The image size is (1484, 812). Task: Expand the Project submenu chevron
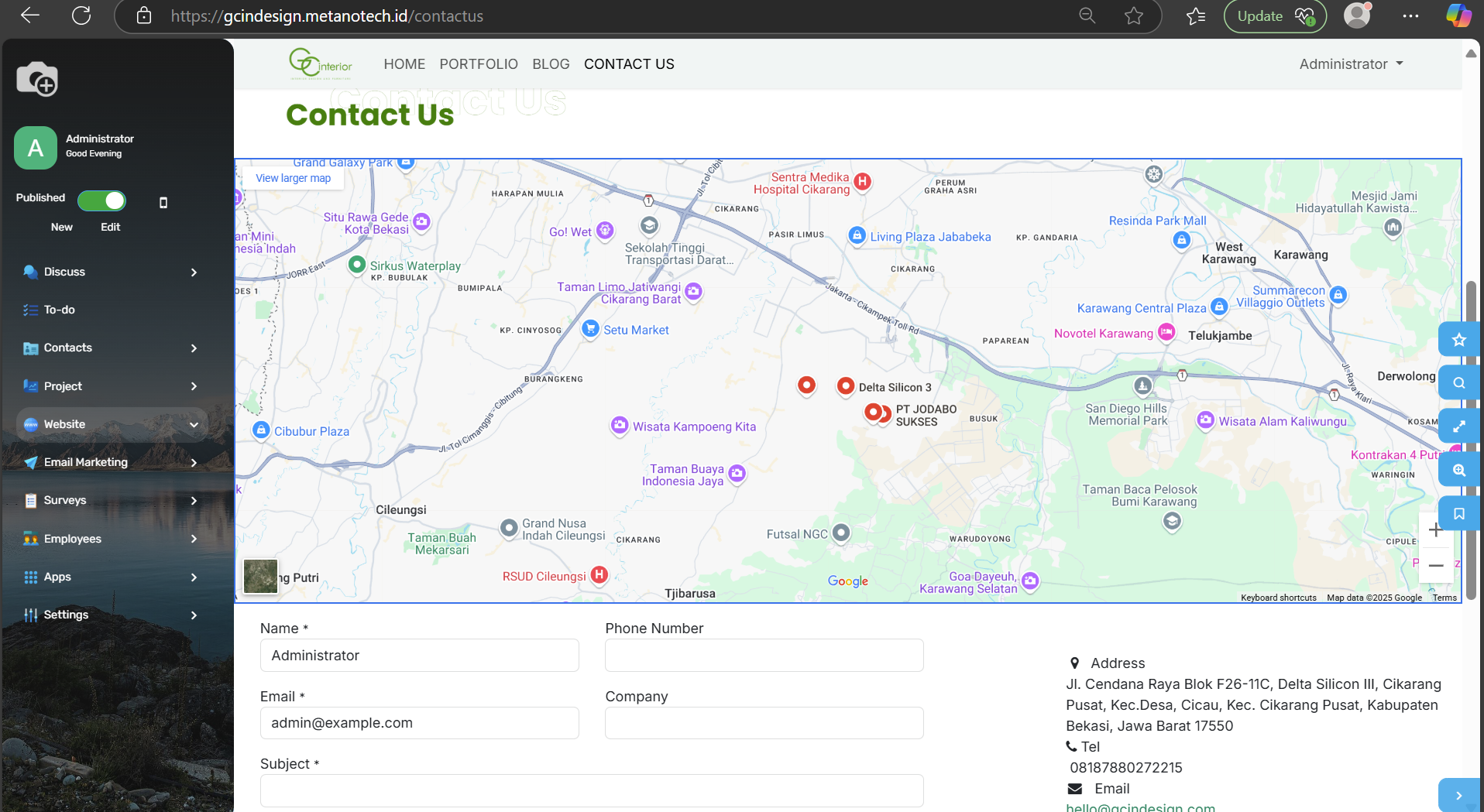(194, 386)
